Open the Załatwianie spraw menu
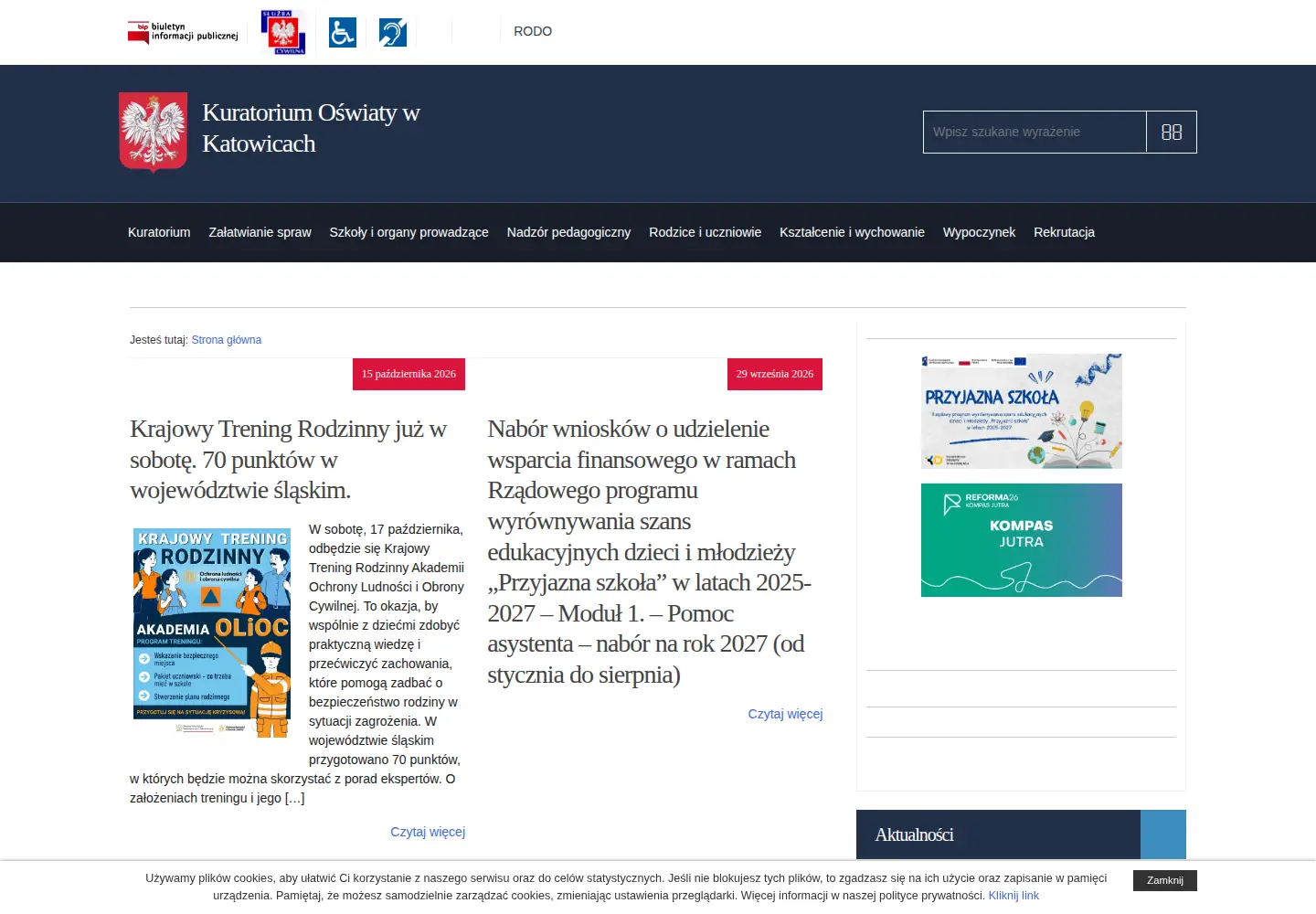Screen dimensions: 1316x914 [x=260, y=232]
